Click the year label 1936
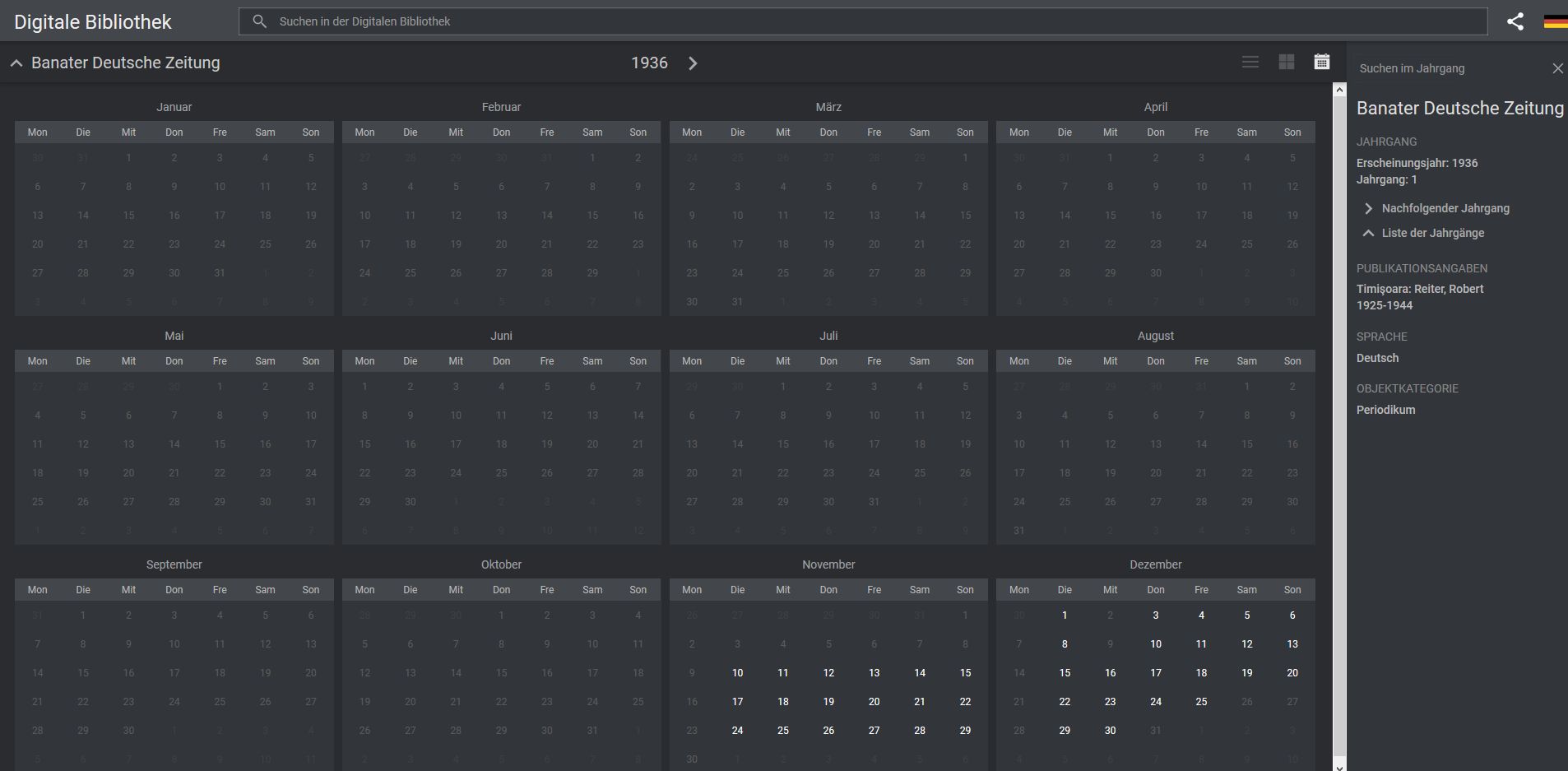Image resolution: width=1568 pixels, height=771 pixels. [649, 63]
